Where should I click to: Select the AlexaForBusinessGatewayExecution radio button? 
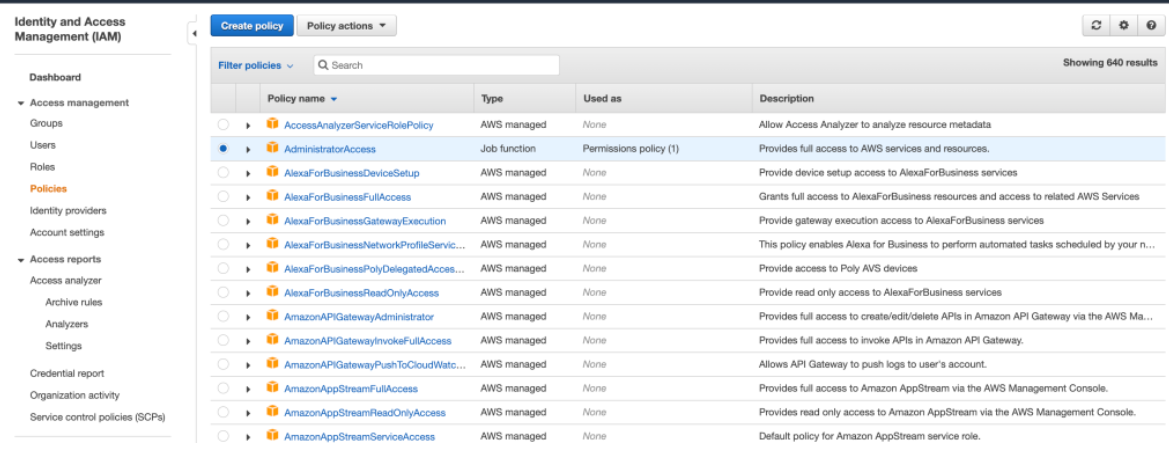coord(223,220)
